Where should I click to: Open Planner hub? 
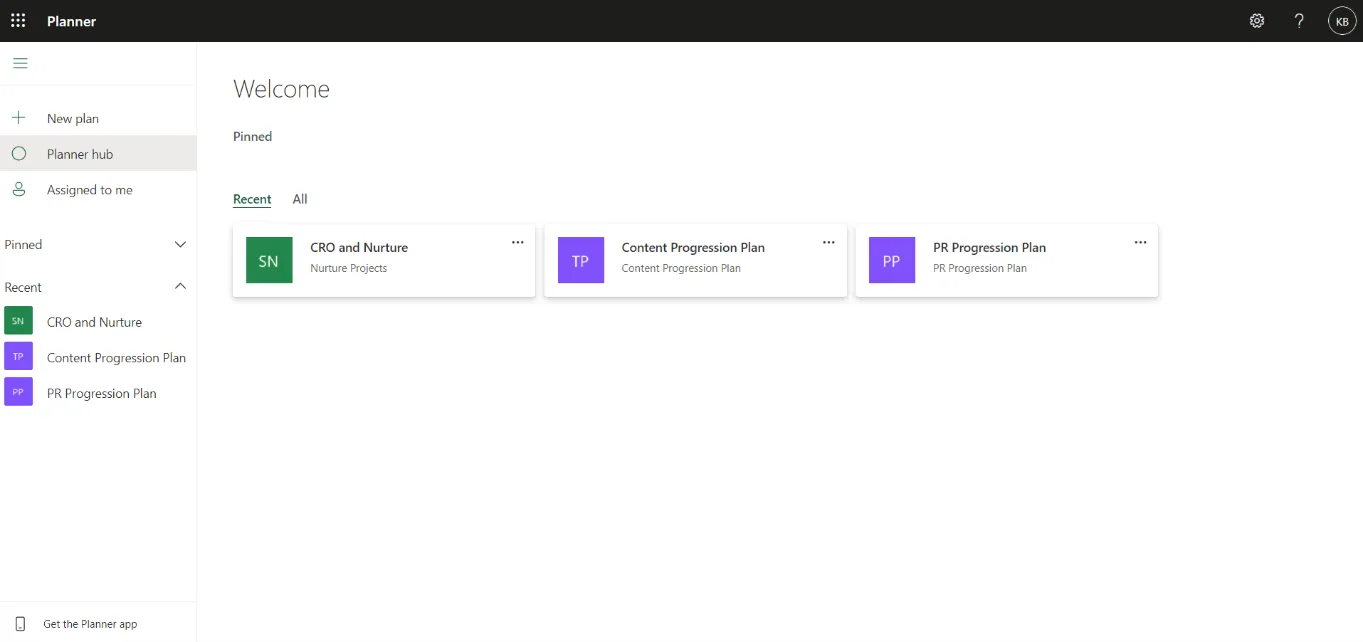(80, 153)
